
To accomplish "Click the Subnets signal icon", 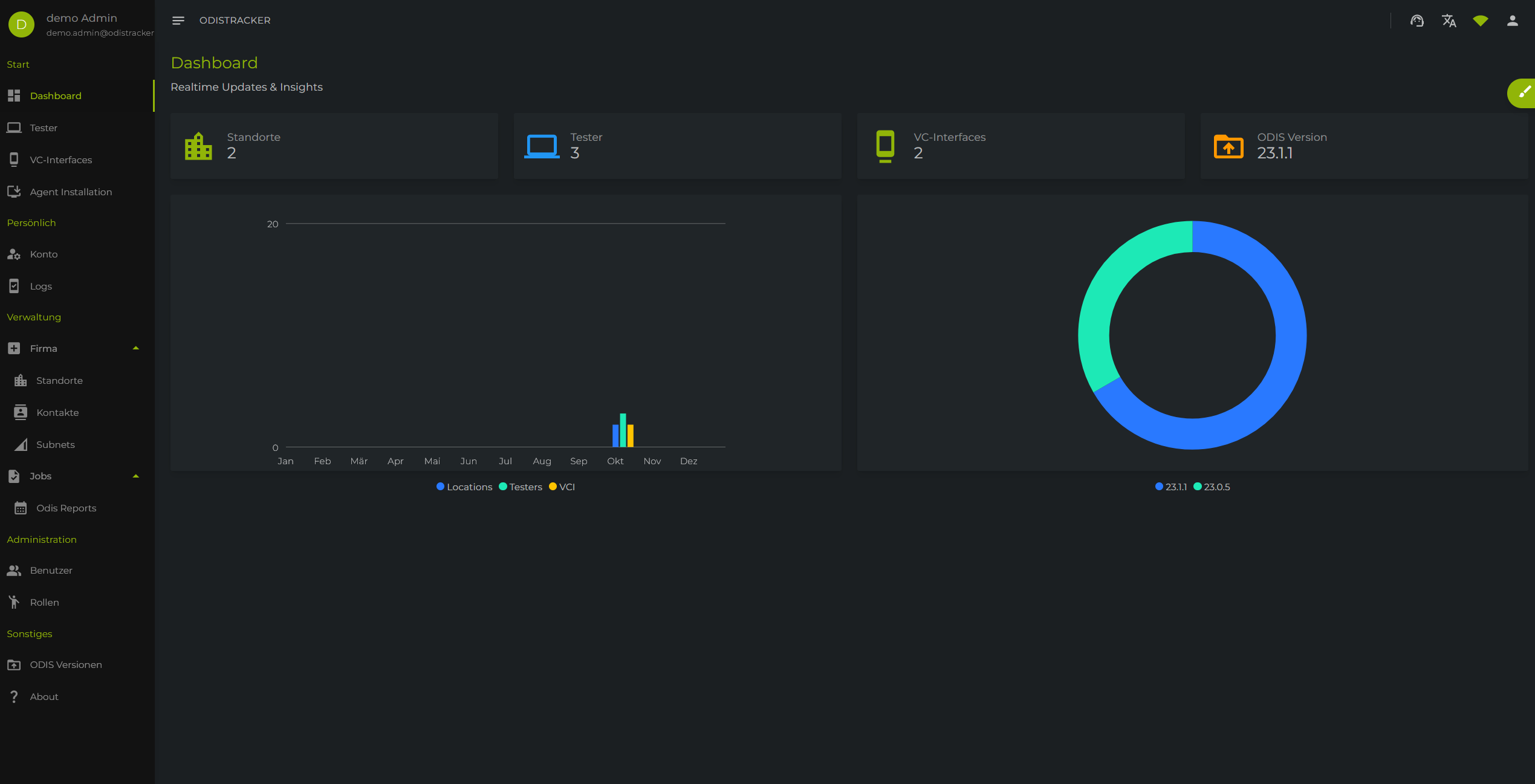I will pyautogui.click(x=21, y=444).
